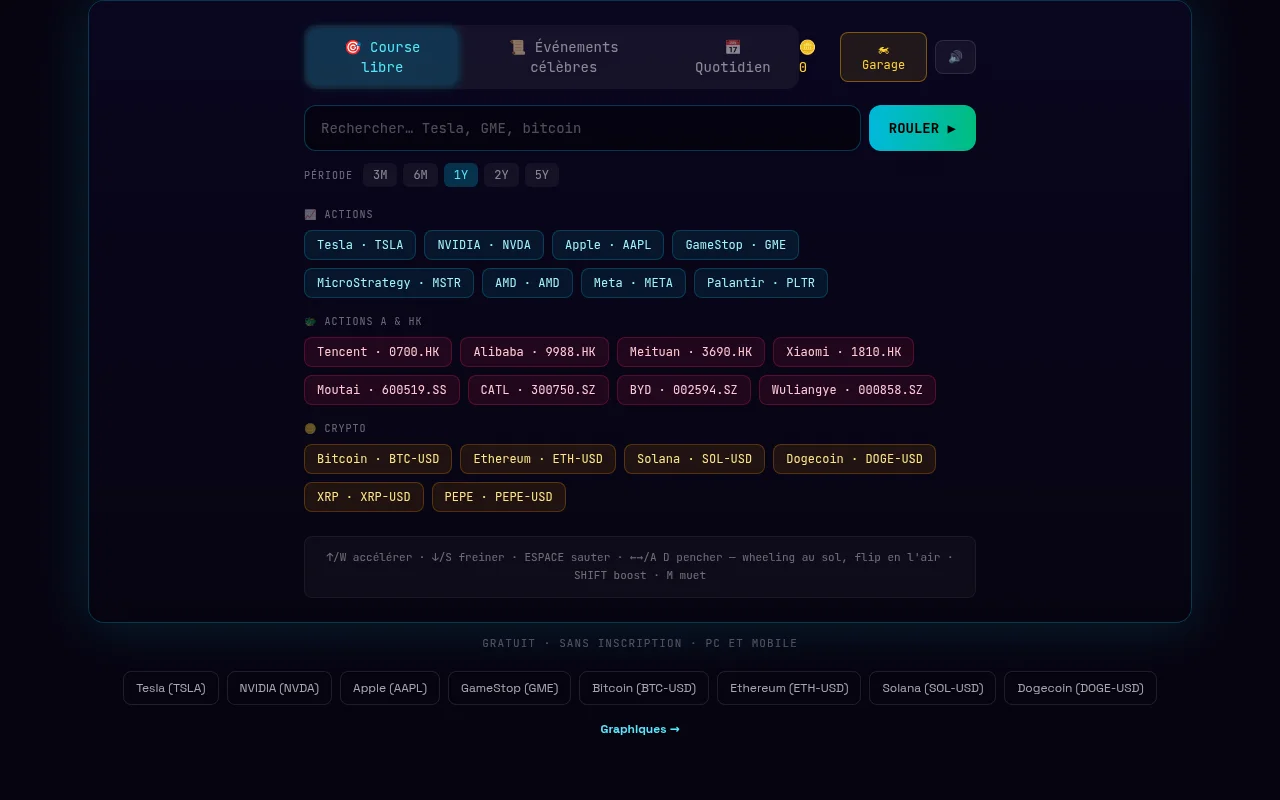1280x800 pixels.
Task: Select Wuliangye · 000858.SZ chip
Action: tap(847, 390)
